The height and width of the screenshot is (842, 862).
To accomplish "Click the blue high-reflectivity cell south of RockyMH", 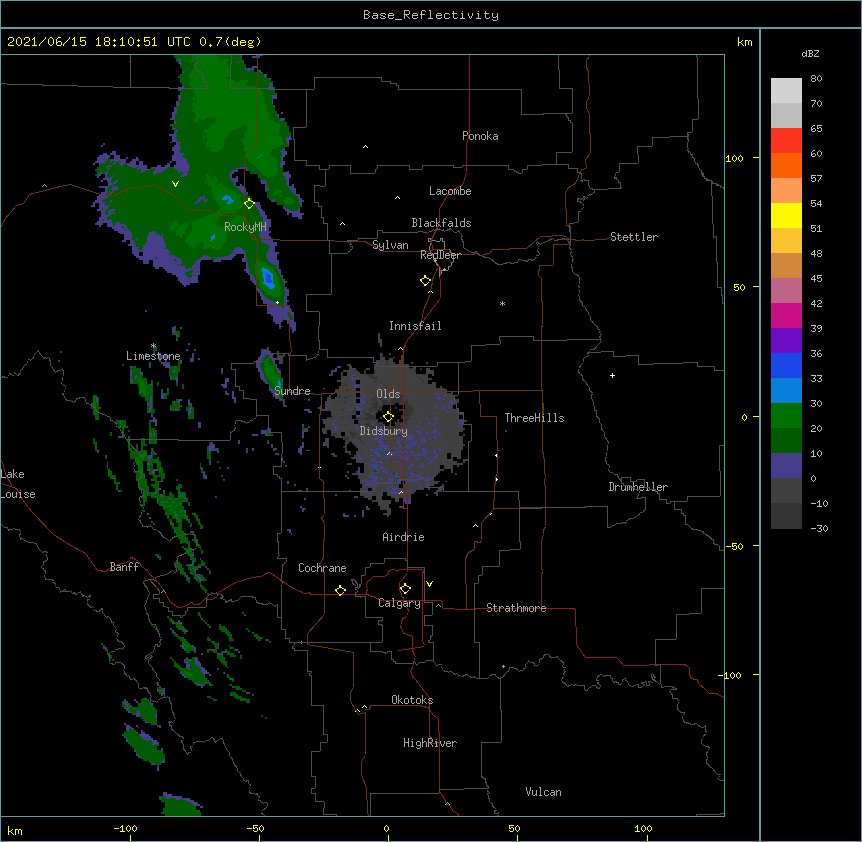I will [268, 278].
